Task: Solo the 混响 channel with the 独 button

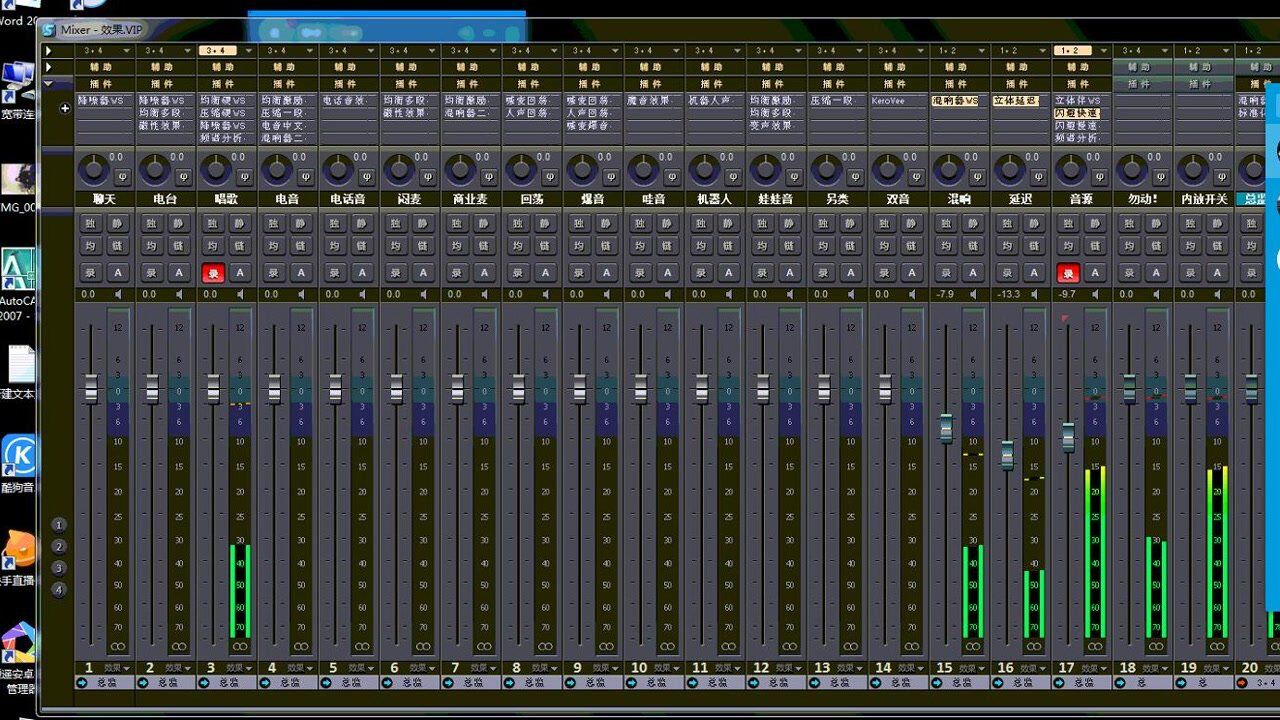Action: (945, 223)
